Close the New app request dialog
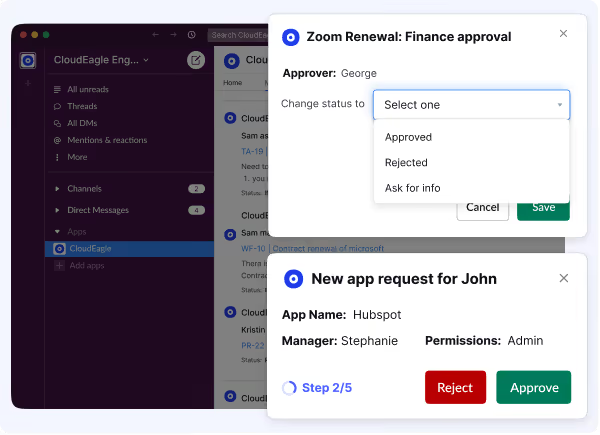The image size is (600, 435). 564,278
